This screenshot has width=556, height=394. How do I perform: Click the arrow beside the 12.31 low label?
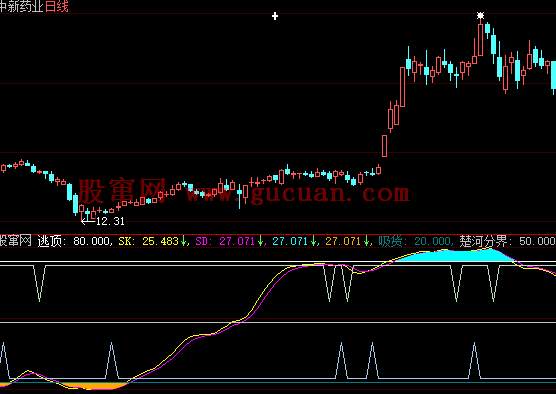[88, 222]
